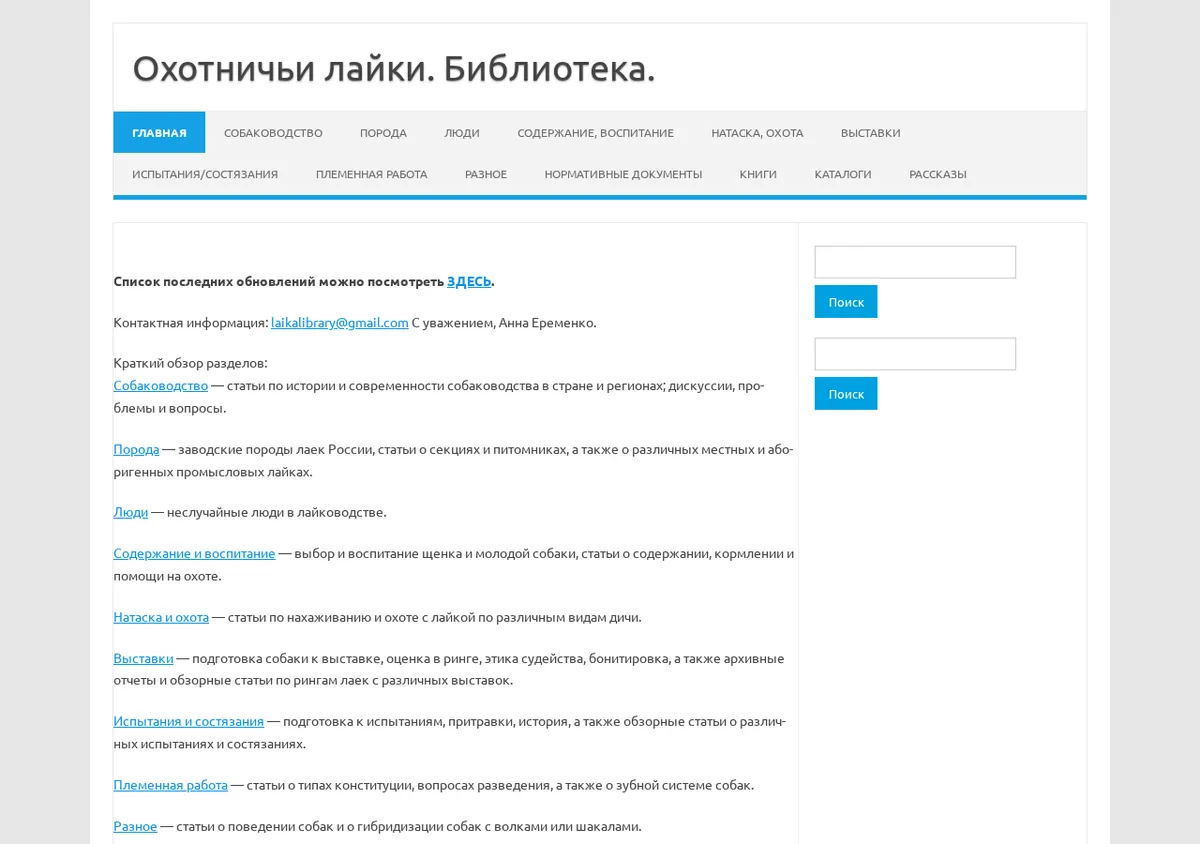Screen dimensions: 1200x844
Task: Click the upper Поиск button
Action: click(846, 302)
